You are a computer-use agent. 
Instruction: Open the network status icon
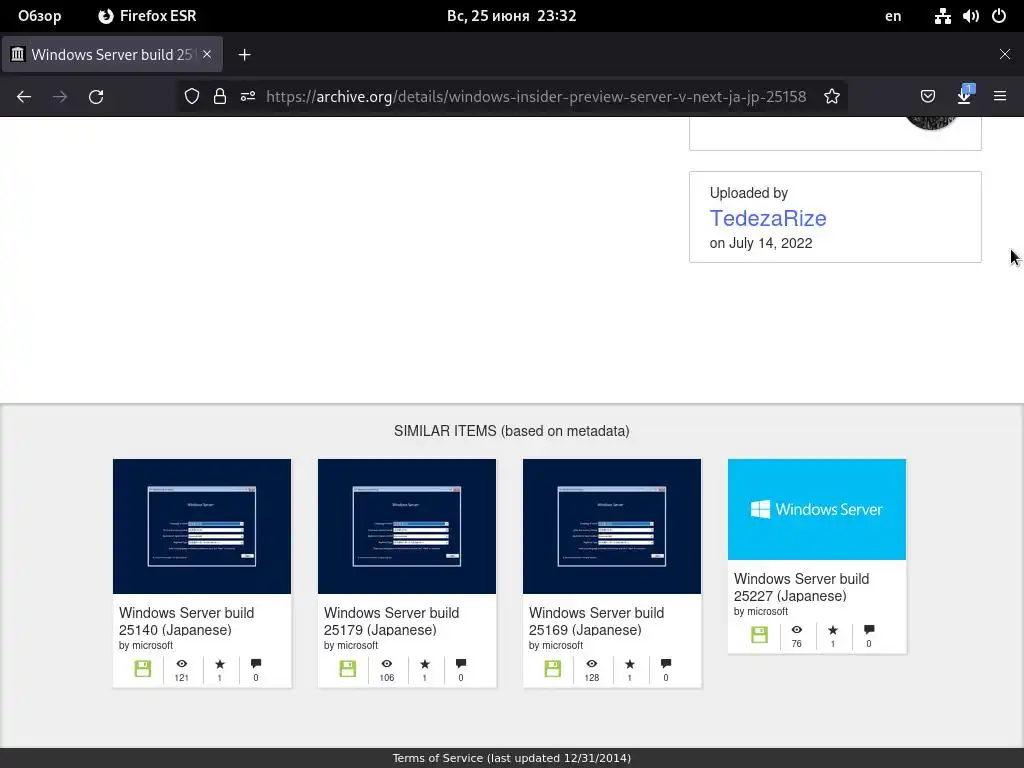(x=942, y=16)
